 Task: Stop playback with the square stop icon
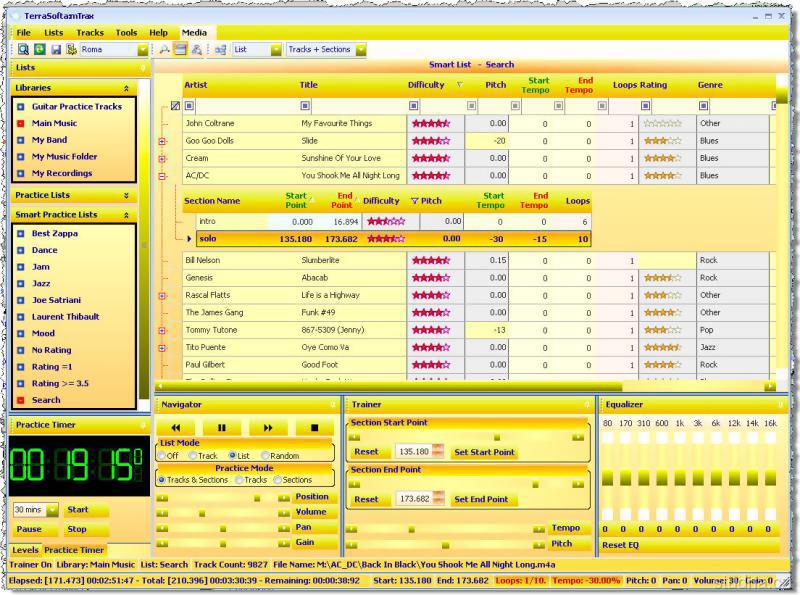[x=314, y=427]
